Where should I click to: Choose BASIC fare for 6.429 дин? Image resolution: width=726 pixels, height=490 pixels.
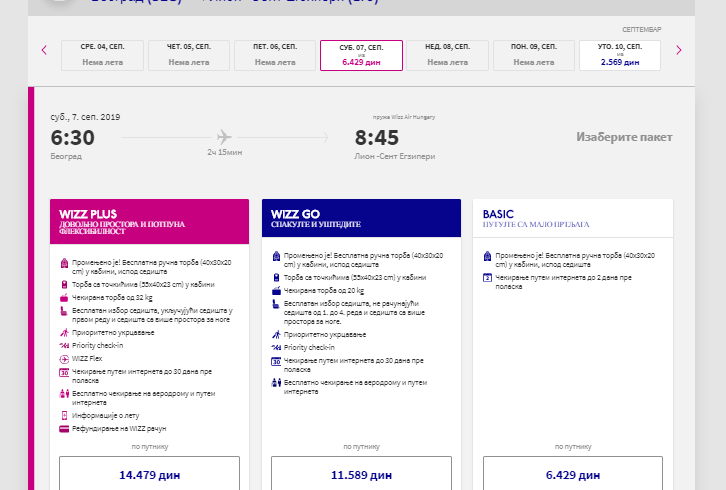point(573,475)
